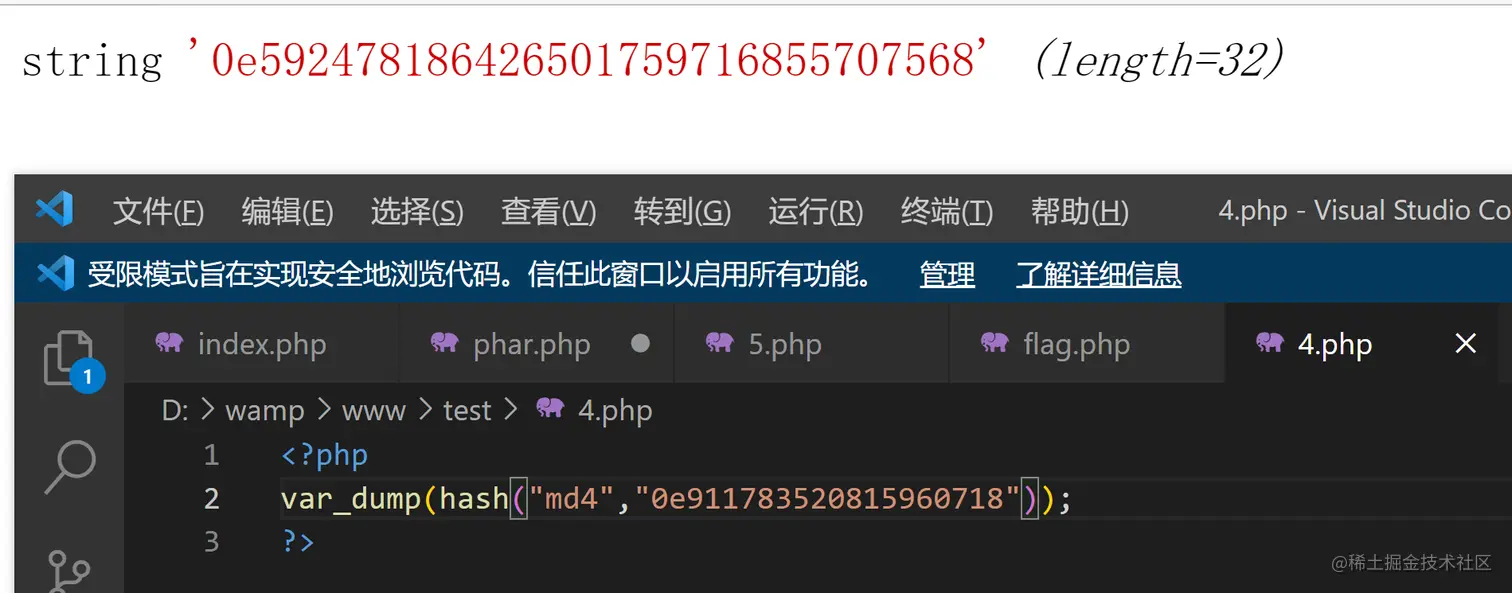Close the 4.php editor tab
The image size is (1512, 593).
click(1465, 344)
